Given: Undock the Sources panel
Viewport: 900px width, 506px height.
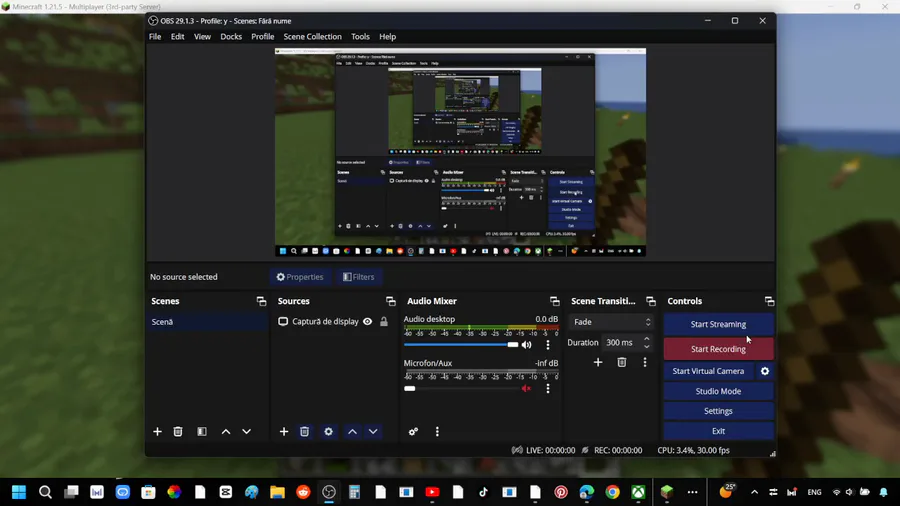Looking at the screenshot, I should (391, 301).
